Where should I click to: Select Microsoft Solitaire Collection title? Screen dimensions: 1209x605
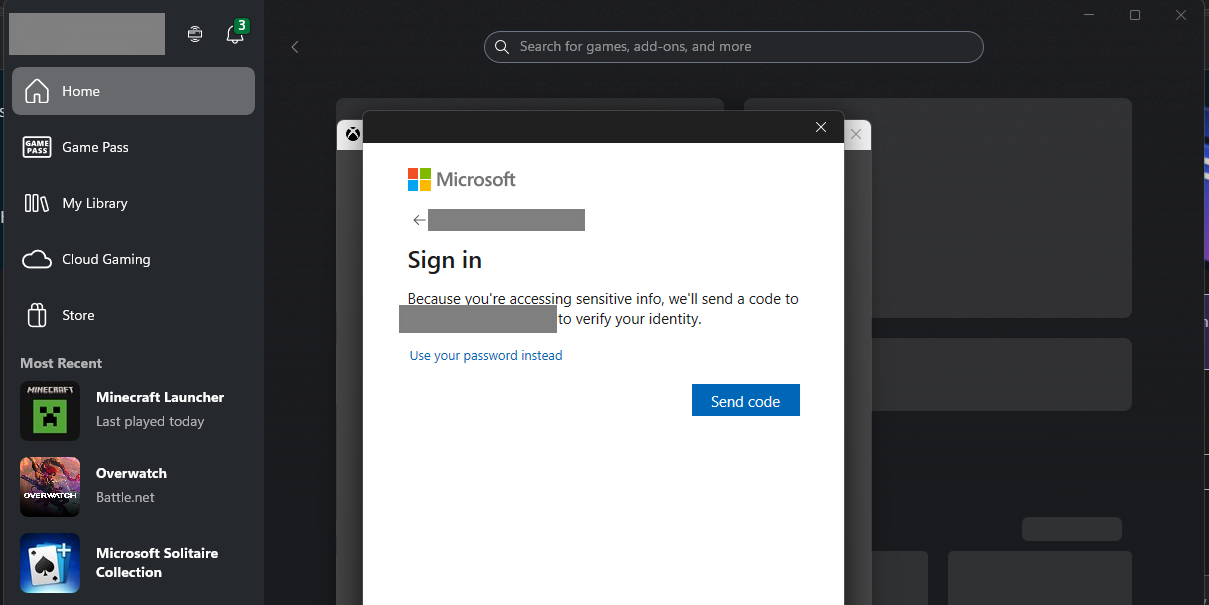click(x=157, y=563)
